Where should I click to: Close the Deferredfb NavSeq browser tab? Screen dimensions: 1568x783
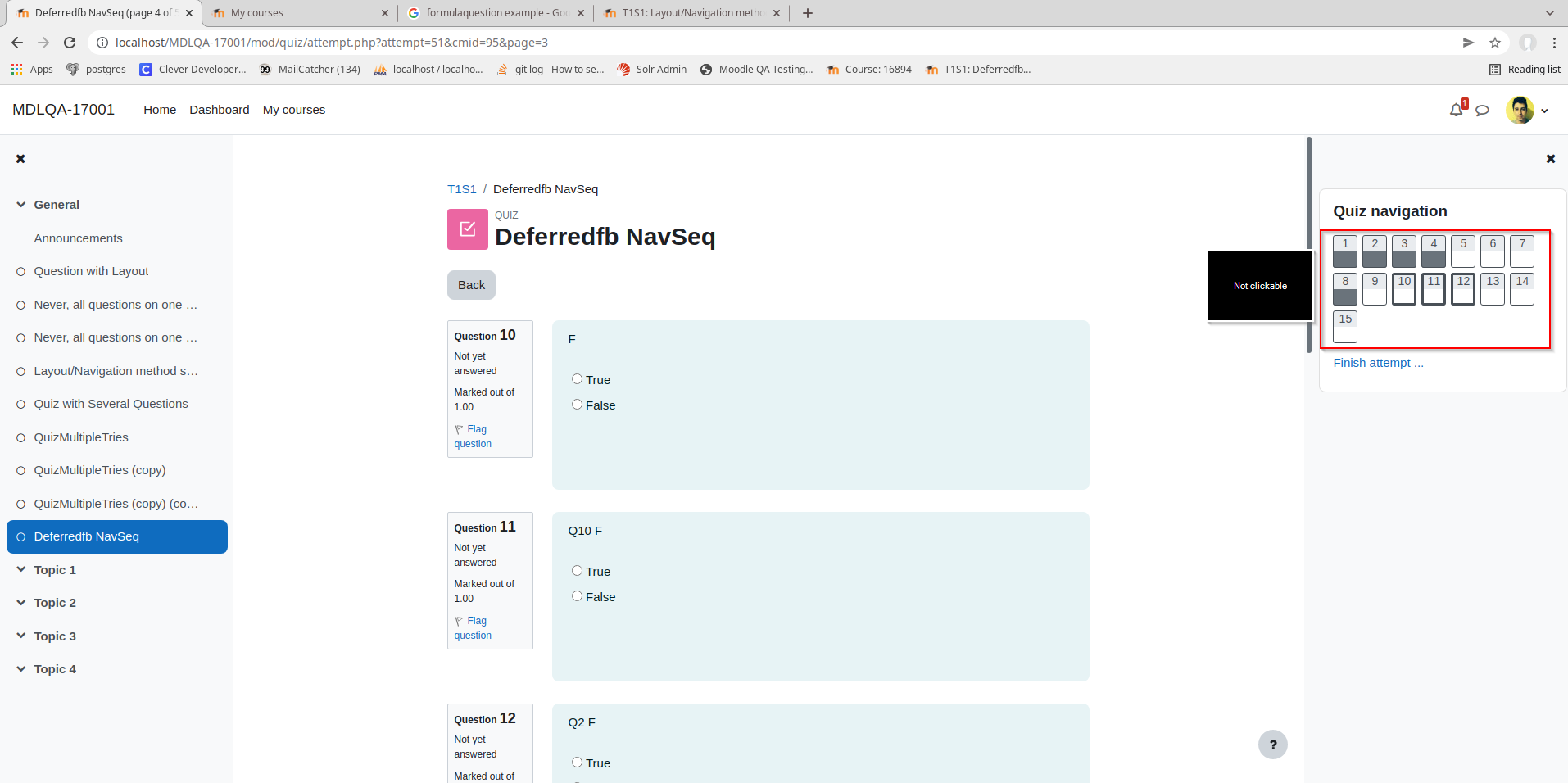point(189,13)
